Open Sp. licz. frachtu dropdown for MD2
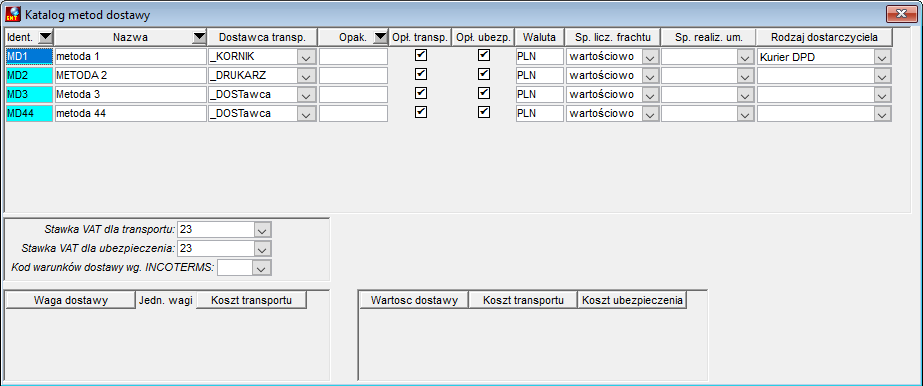The height and width of the screenshot is (386, 923). pos(650,76)
